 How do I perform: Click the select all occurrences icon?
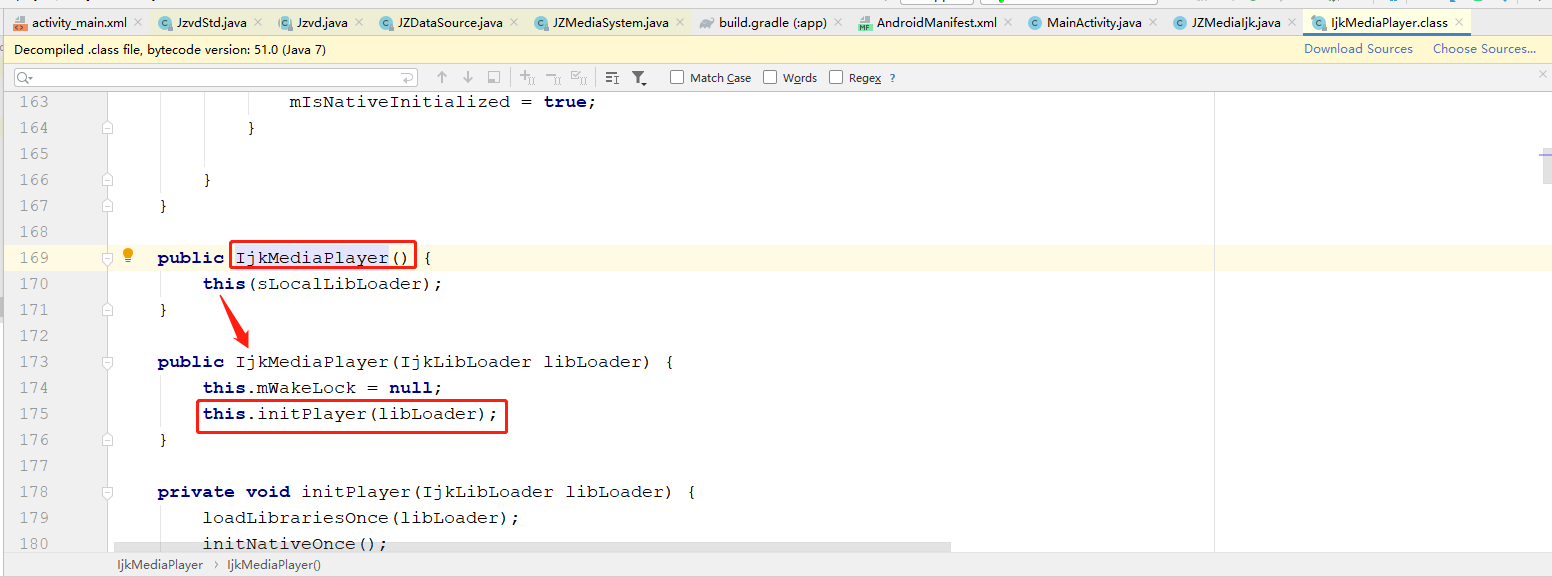coord(578,77)
